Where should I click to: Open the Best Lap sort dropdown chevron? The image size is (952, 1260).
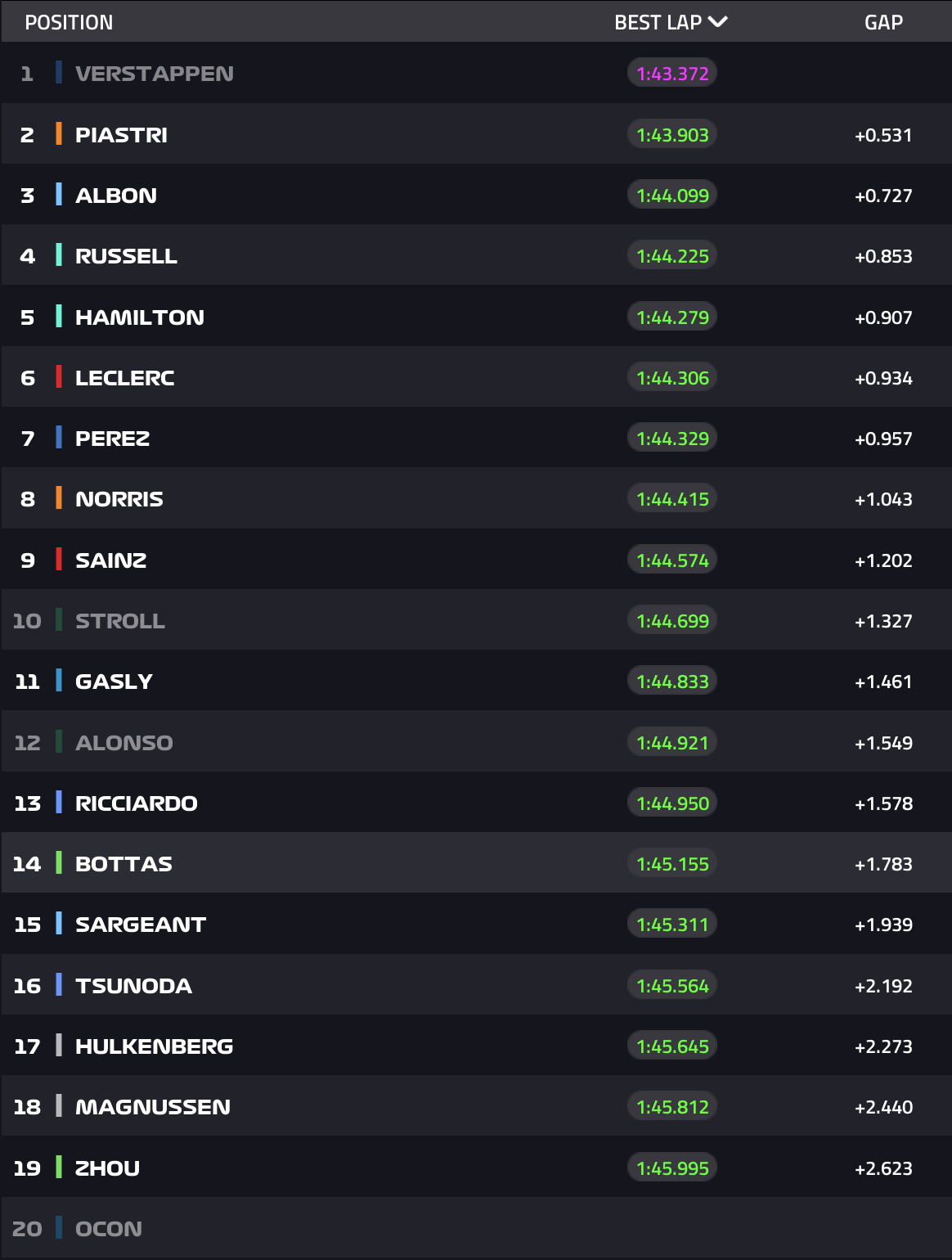[718, 22]
